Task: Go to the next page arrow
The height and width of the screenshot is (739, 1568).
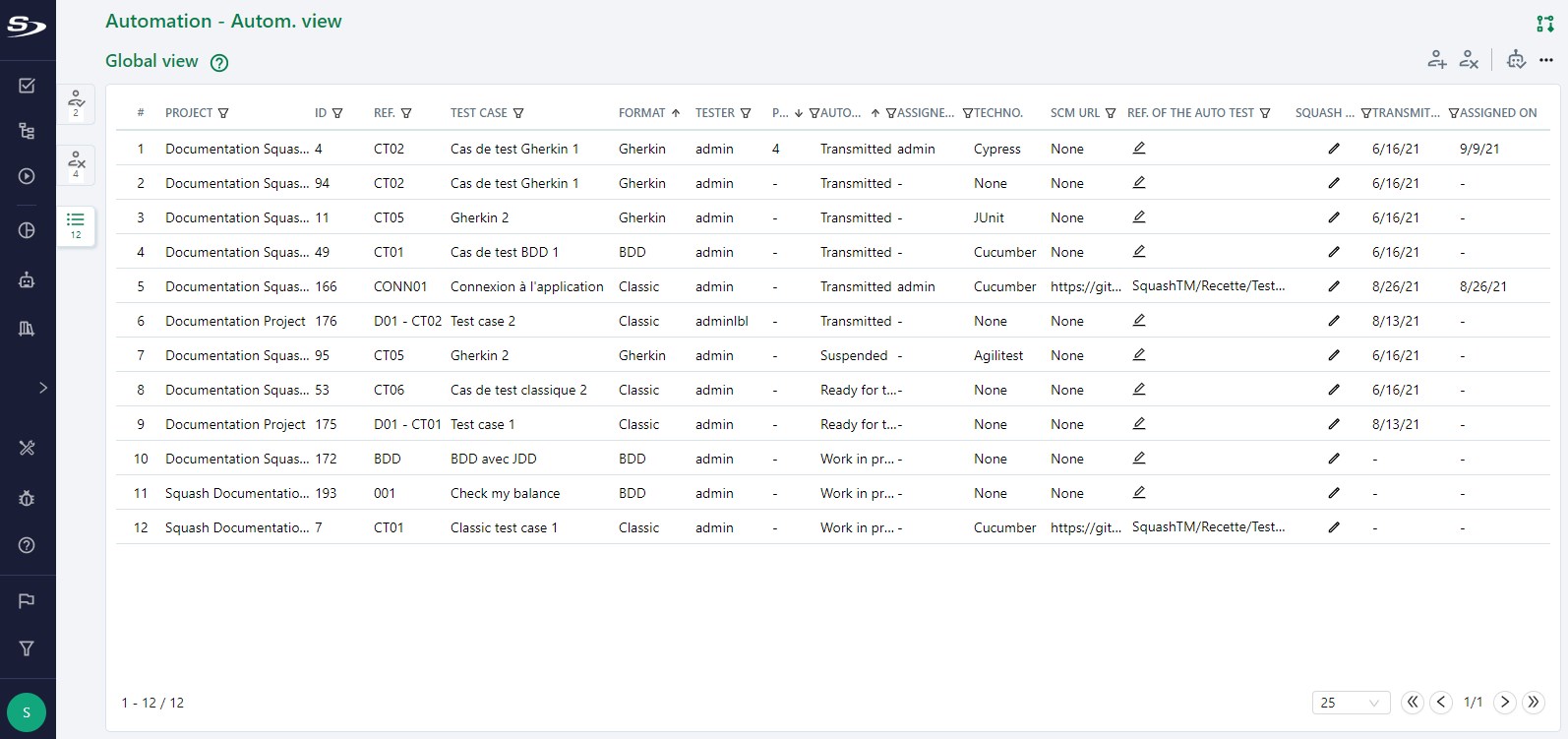Action: pyautogui.click(x=1504, y=702)
